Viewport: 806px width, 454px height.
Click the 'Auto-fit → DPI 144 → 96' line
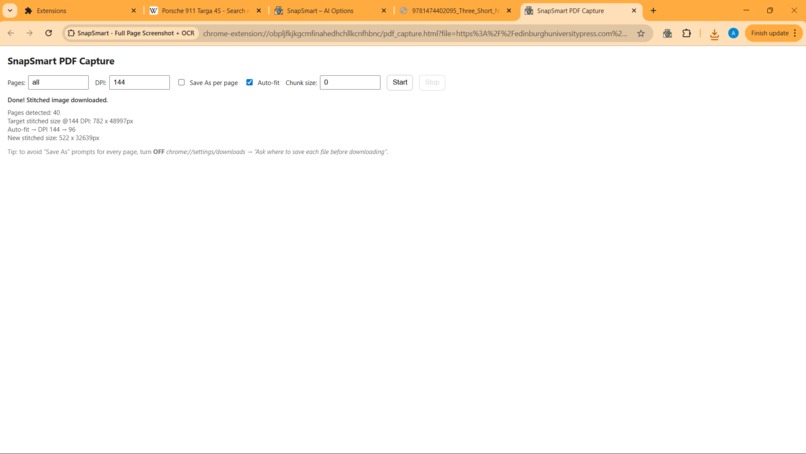[41, 130]
